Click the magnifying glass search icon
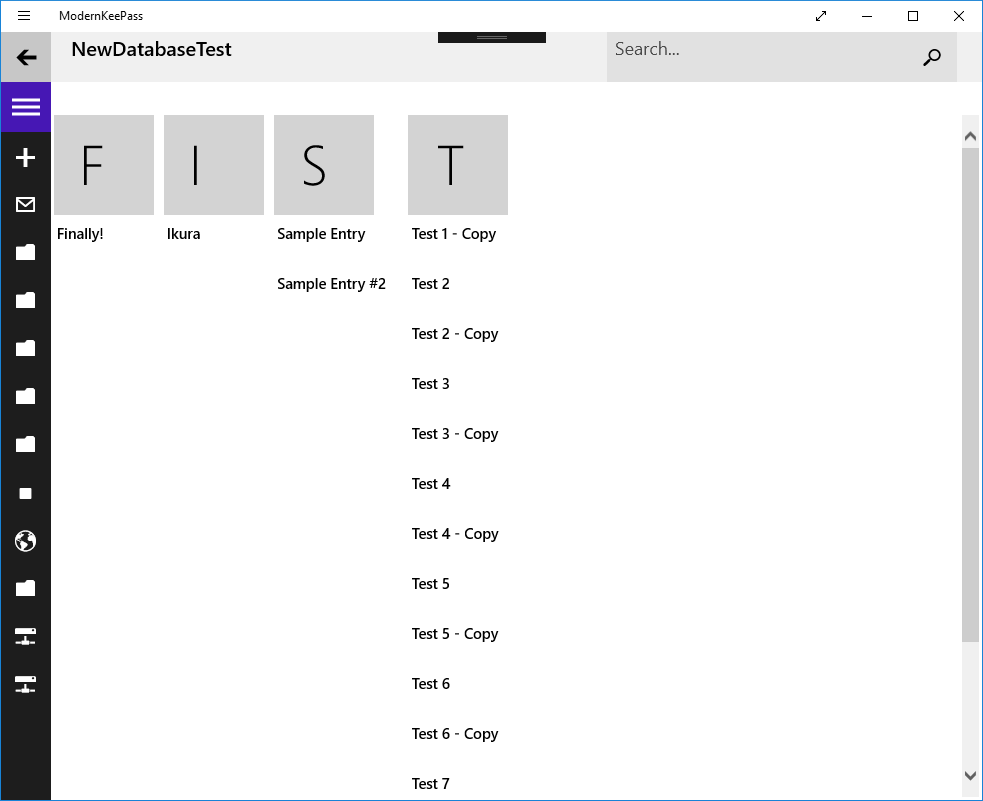 [x=931, y=58]
